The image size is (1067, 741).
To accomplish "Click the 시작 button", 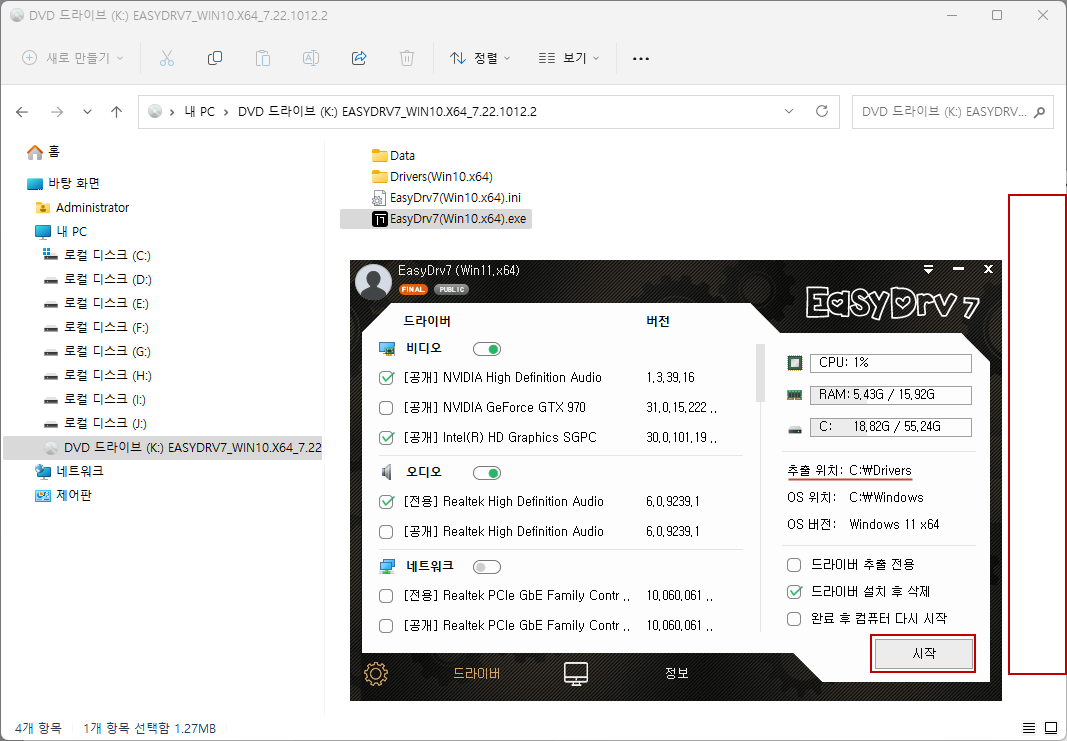I will point(923,654).
